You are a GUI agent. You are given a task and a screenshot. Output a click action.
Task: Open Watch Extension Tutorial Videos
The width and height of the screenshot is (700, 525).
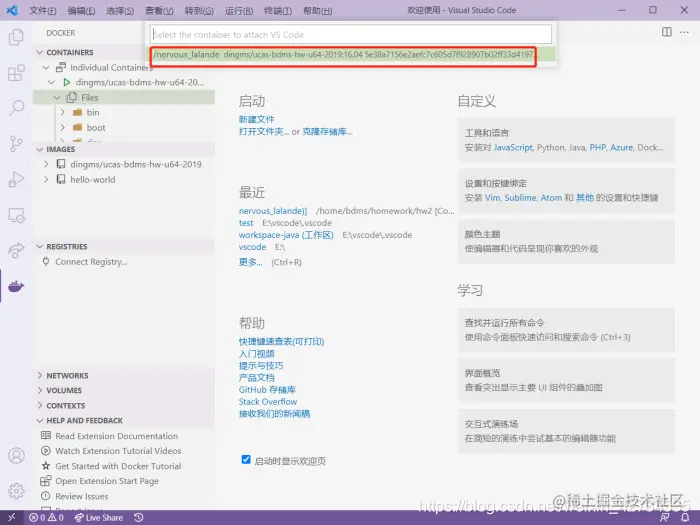tap(118, 451)
